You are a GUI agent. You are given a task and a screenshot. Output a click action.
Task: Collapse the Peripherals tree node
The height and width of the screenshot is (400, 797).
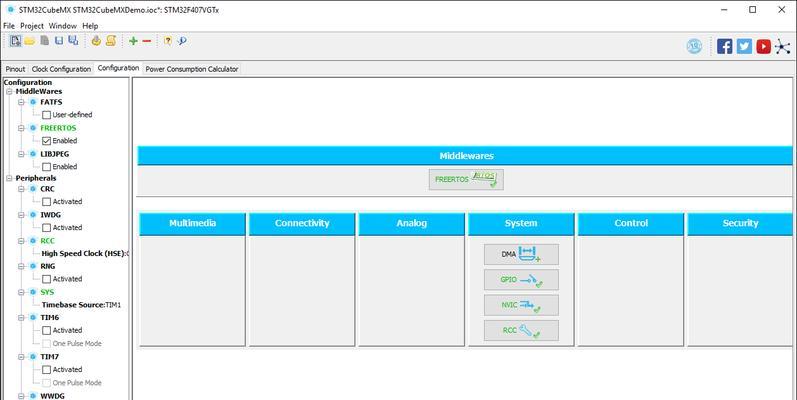(9, 178)
